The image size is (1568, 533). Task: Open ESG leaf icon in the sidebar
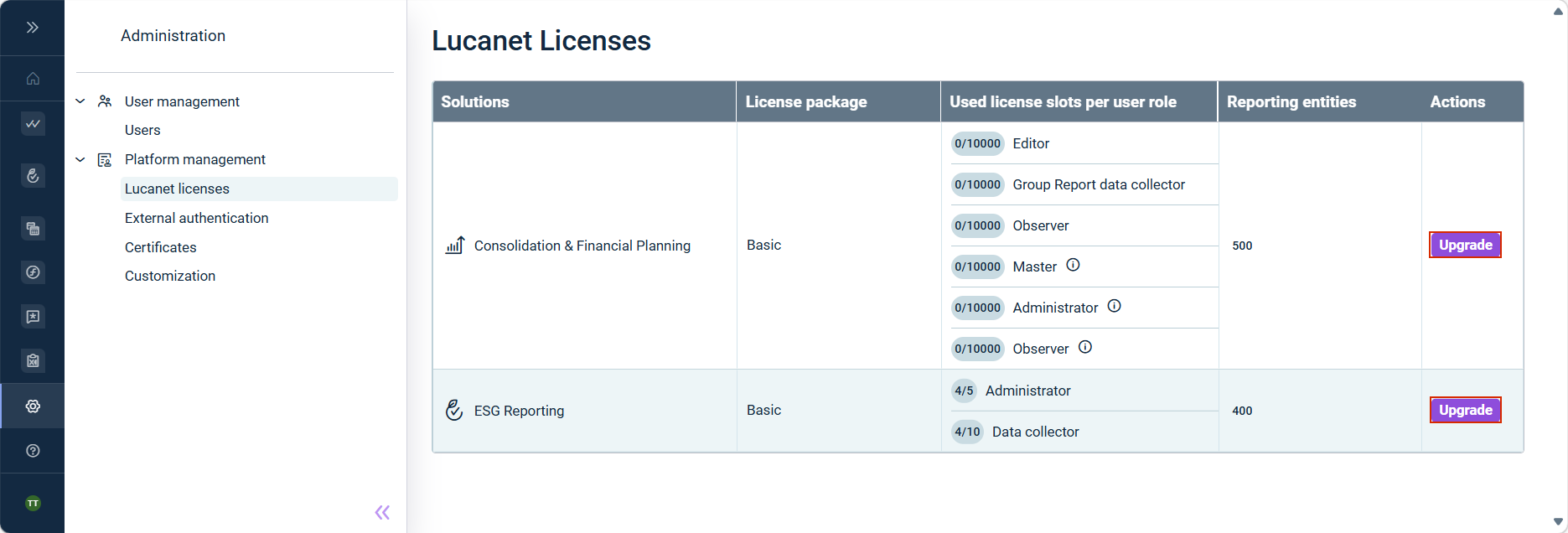point(33,176)
